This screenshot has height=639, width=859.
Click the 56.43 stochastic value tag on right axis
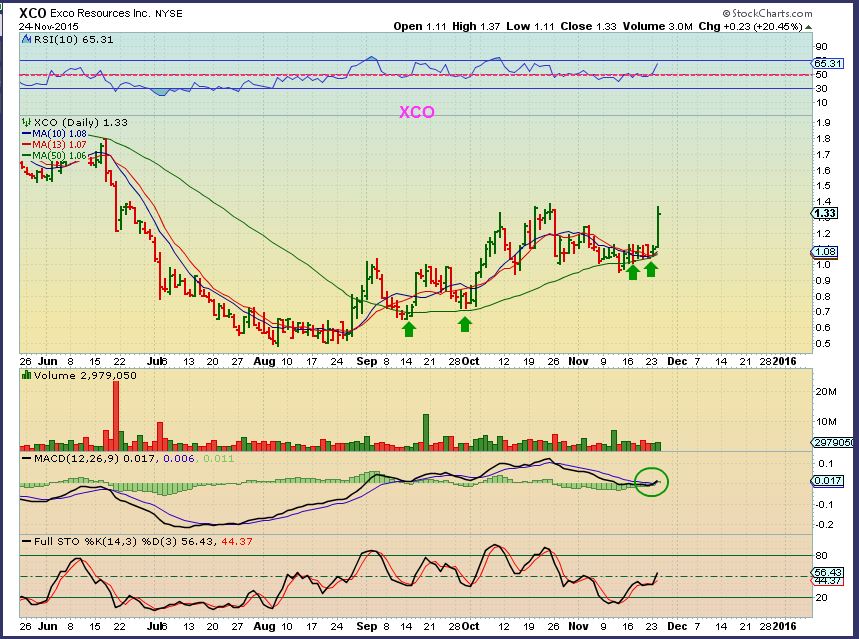pos(827,572)
